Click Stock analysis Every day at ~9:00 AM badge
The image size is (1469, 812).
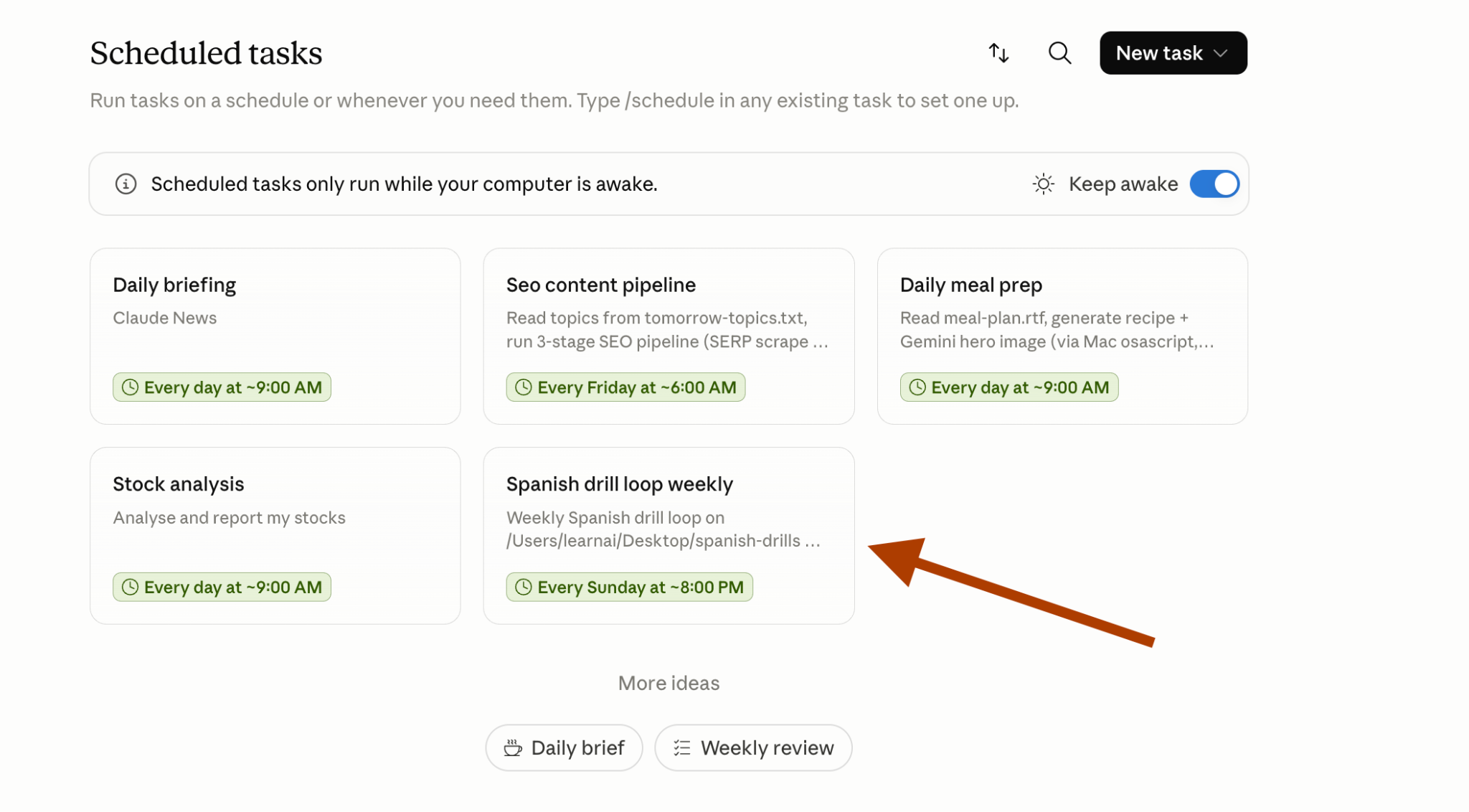pos(222,587)
